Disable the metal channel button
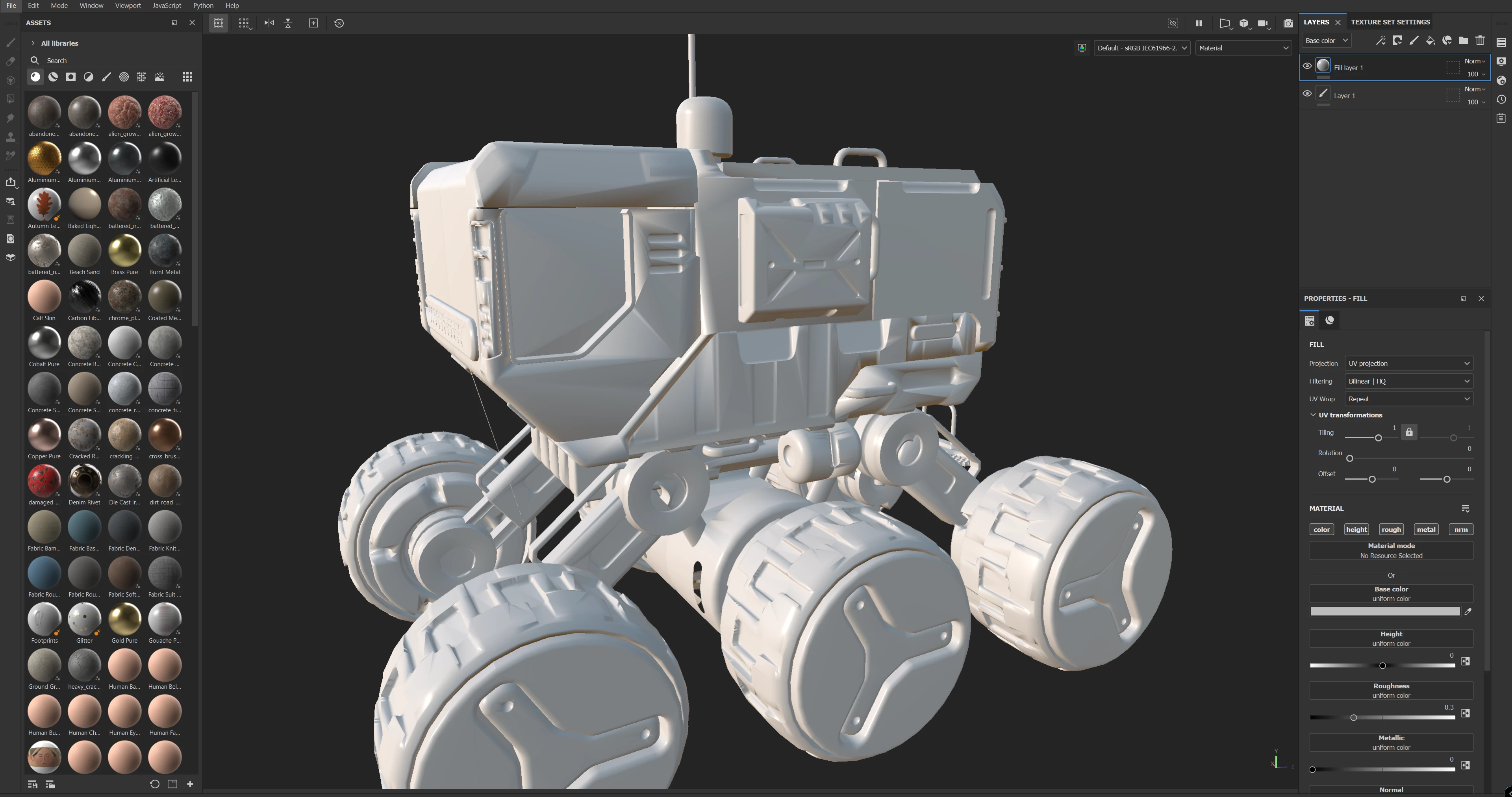The height and width of the screenshot is (797, 1512). click(1426, 529)
